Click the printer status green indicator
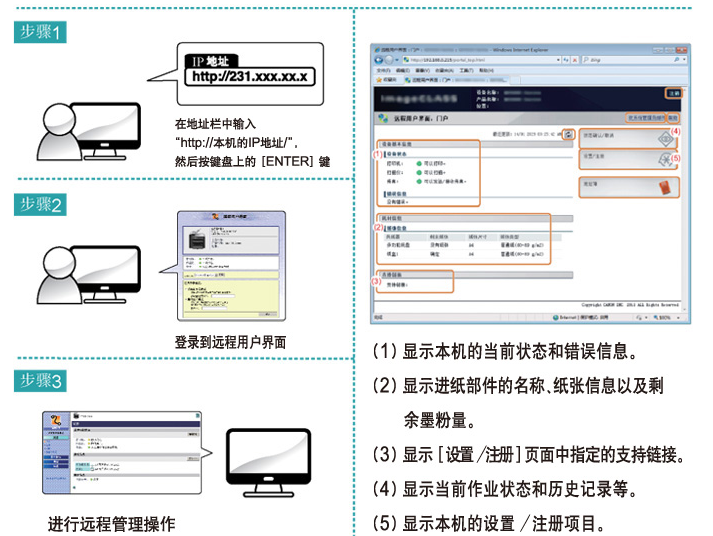This screenshot has width=713, height=536. 419,163
